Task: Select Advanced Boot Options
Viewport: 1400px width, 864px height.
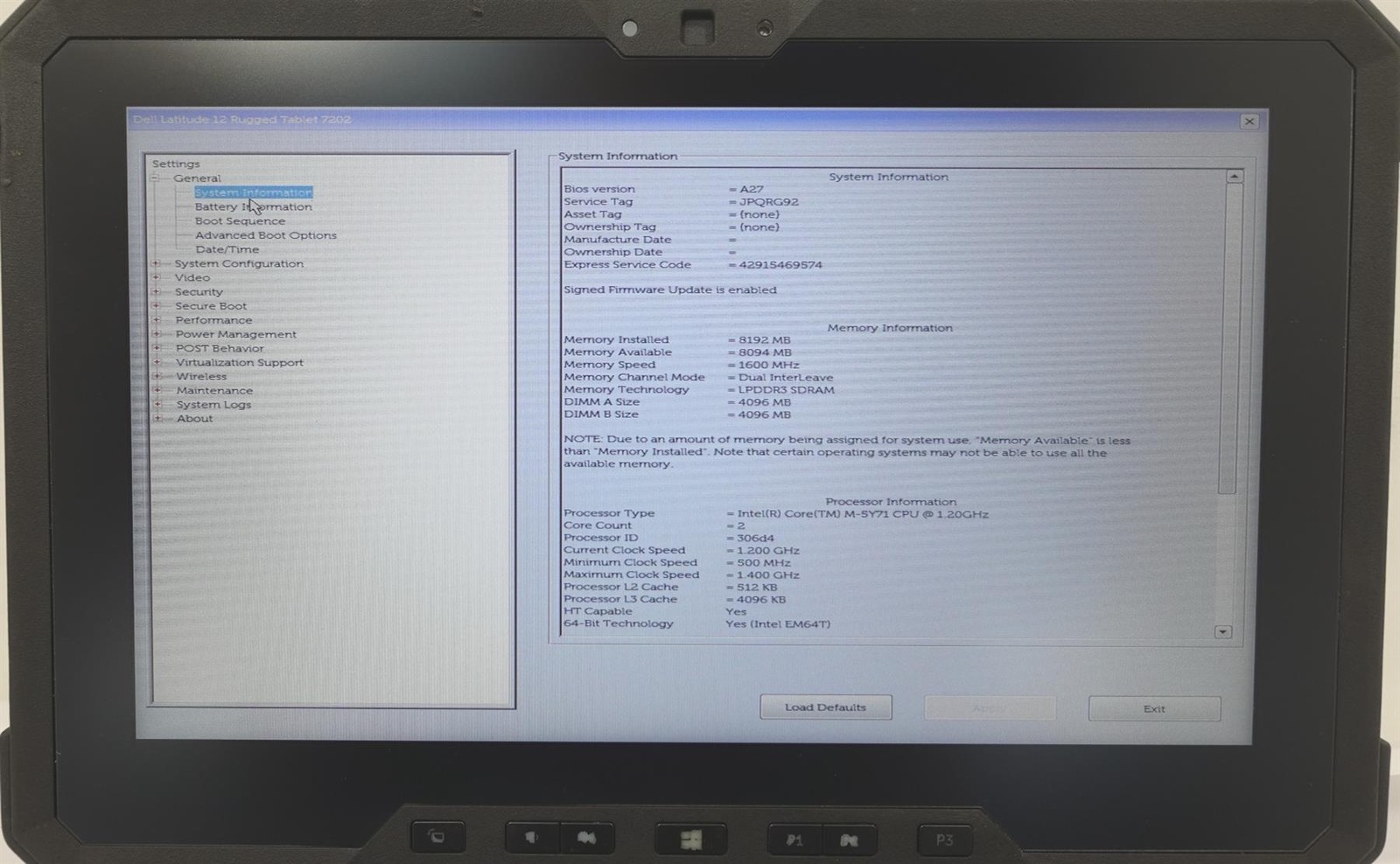Action: click(265, 235)
